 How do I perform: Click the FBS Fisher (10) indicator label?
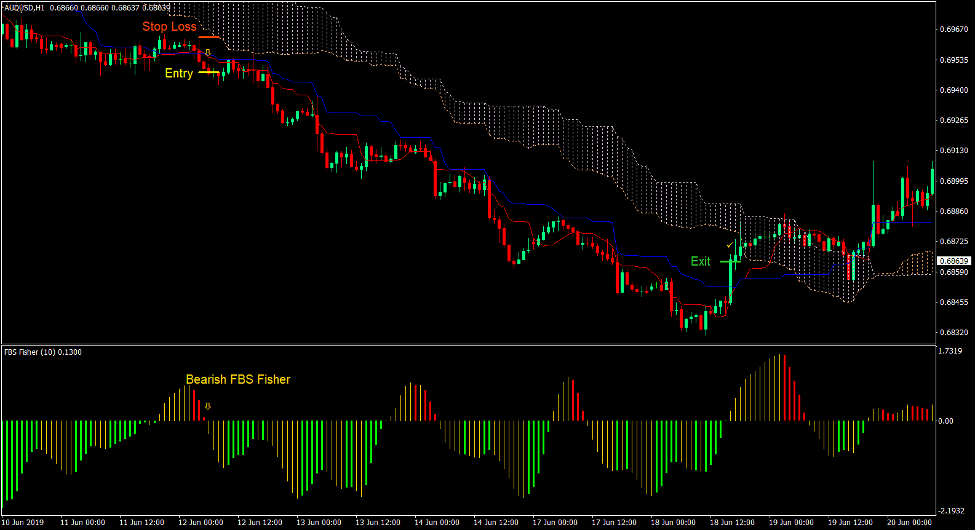(x=40, y=352)
